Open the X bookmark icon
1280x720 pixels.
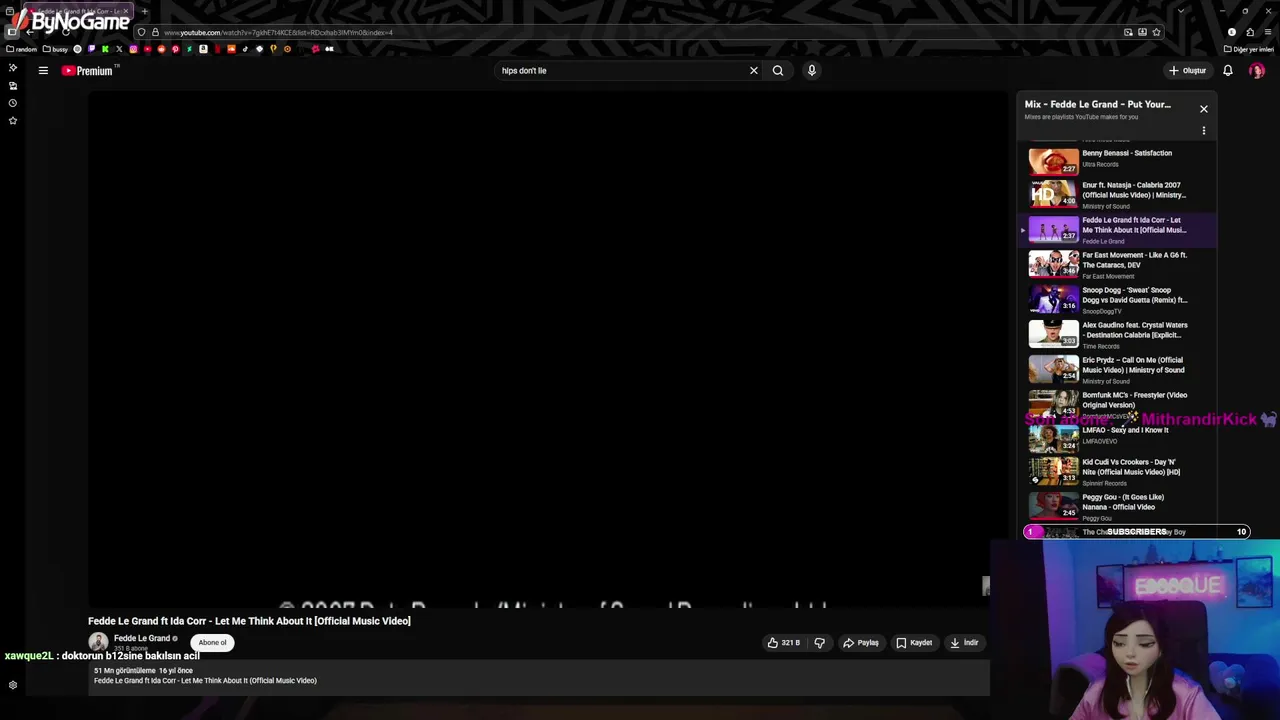click(x=119, y=49)
